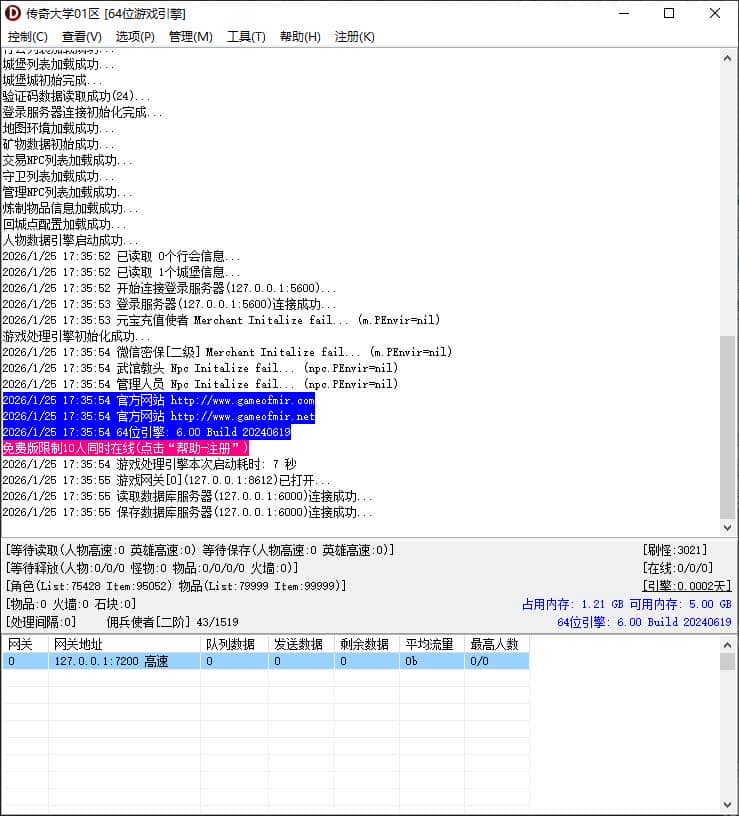Click the 网关 column header
This screenshot has height=816, width=739.
(x=25, y=644)
